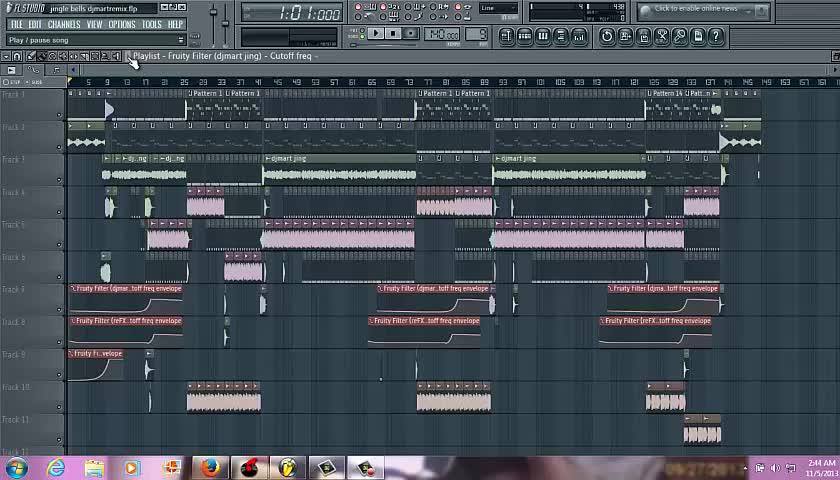Open the playlist options dropdown arrow
The image size is (840, 480).
(x=6, y=56)
